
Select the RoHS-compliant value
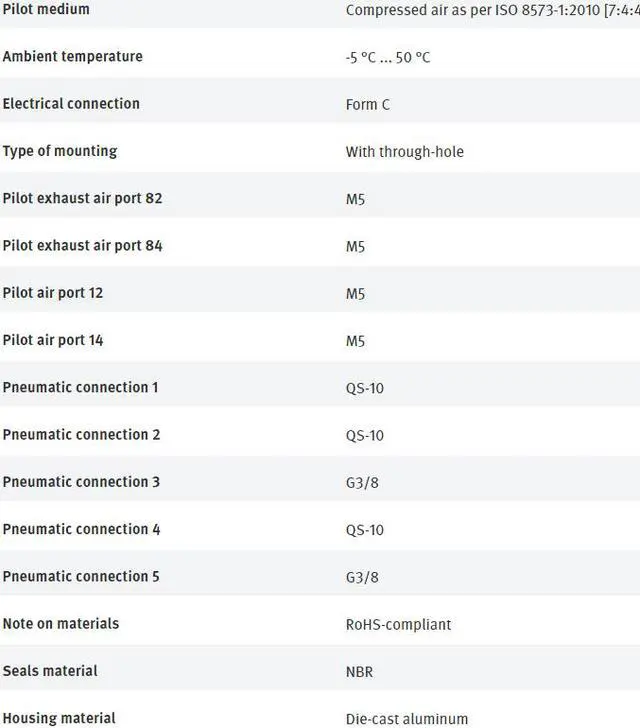pos(398,624)
